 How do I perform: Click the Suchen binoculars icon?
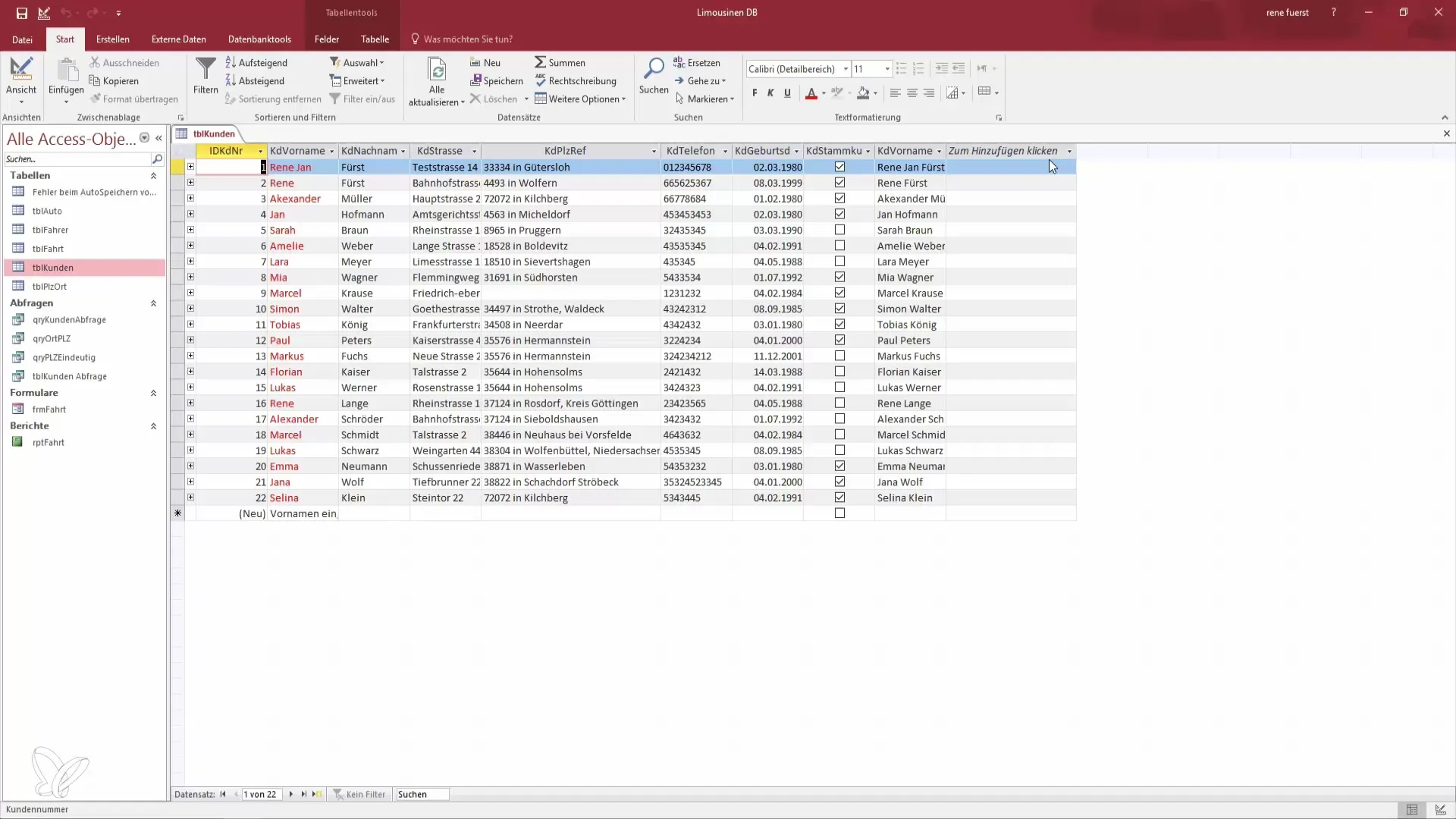(654, 69)
